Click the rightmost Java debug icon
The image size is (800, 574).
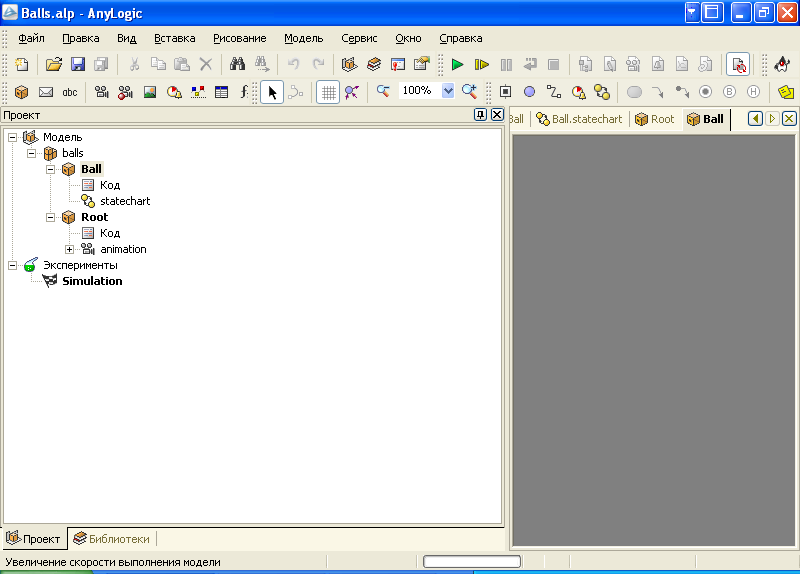pyautogui.click(x=782, y=64)
